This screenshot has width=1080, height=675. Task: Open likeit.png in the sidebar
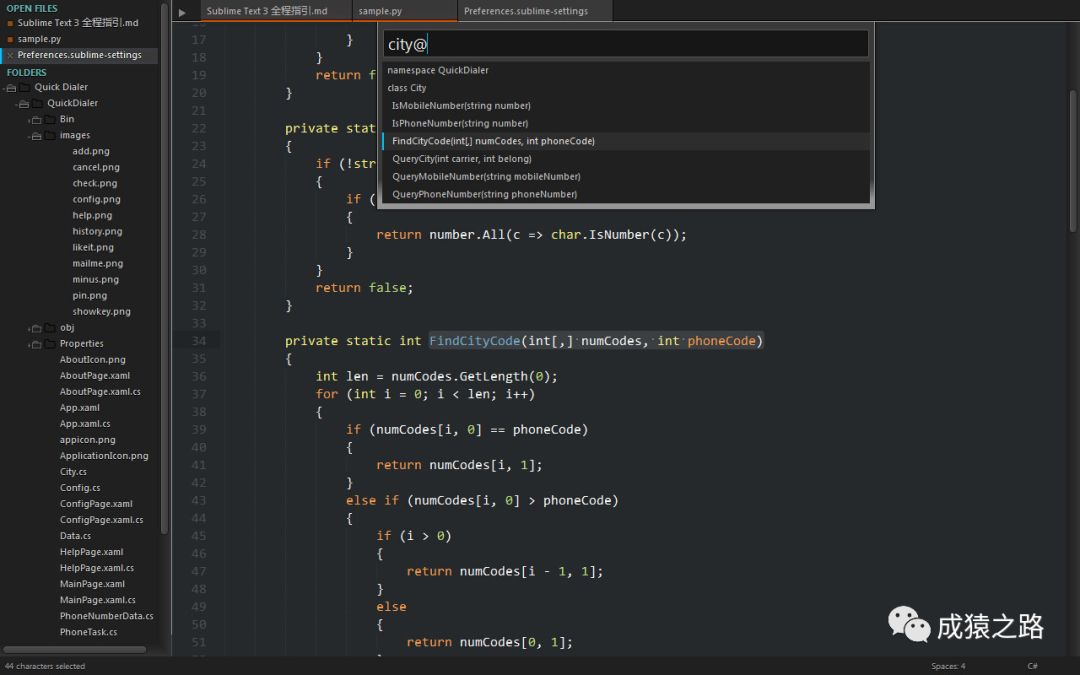[93, 247]
